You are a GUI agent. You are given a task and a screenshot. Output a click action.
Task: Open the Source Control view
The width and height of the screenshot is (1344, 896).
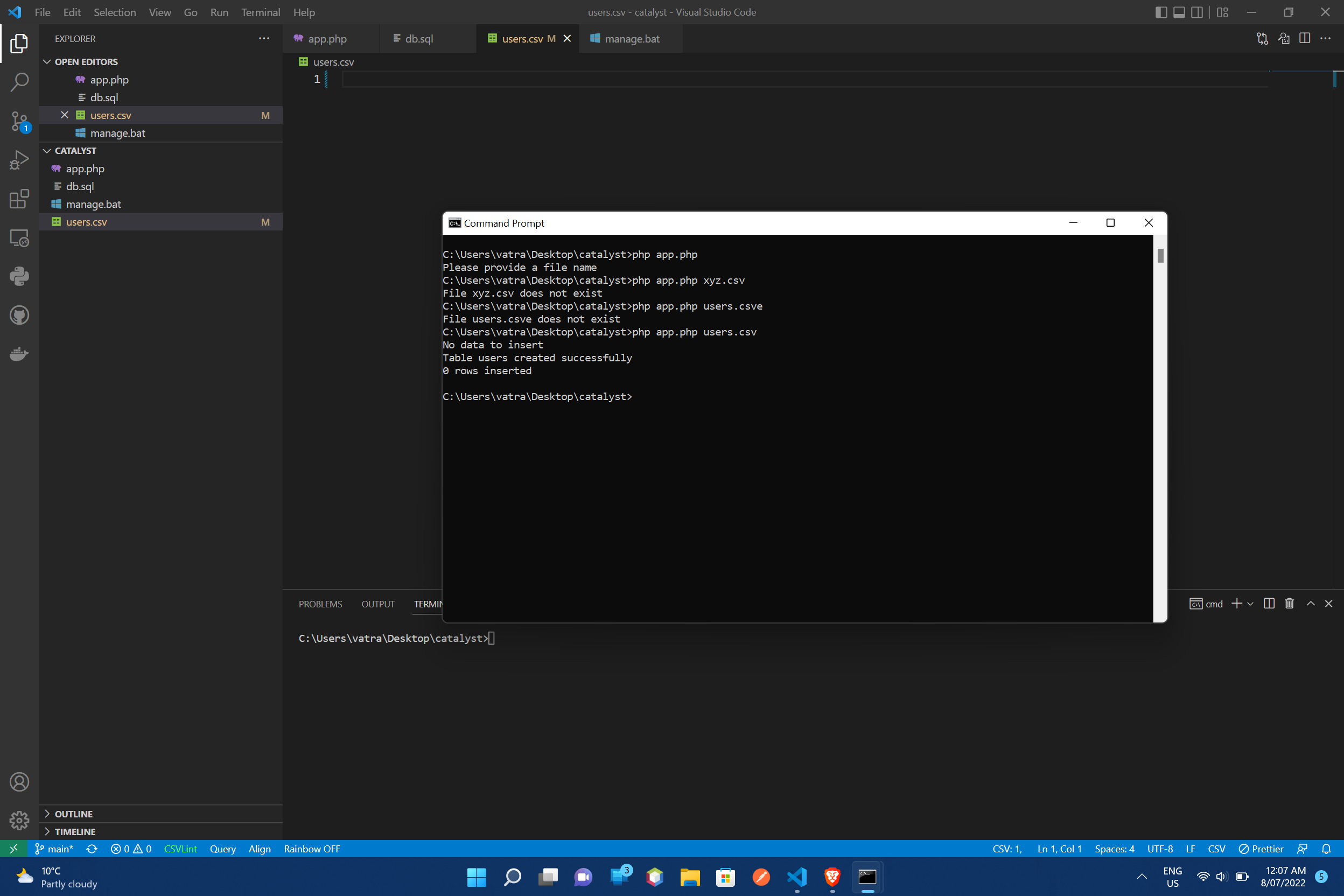[x=19, y=121]
